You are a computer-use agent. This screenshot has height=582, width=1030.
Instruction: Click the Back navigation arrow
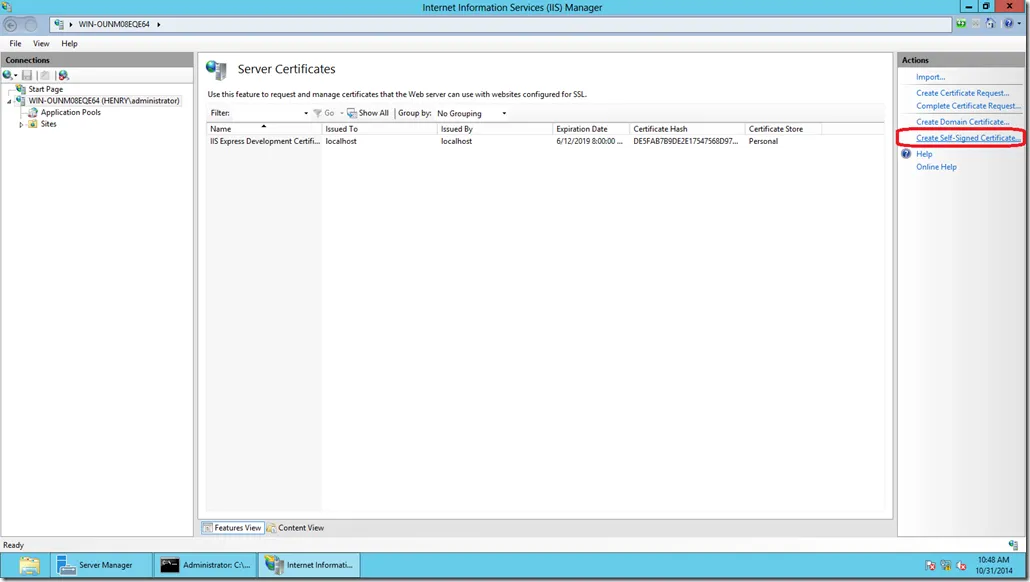pyautogui.click(x=11, y=25)
